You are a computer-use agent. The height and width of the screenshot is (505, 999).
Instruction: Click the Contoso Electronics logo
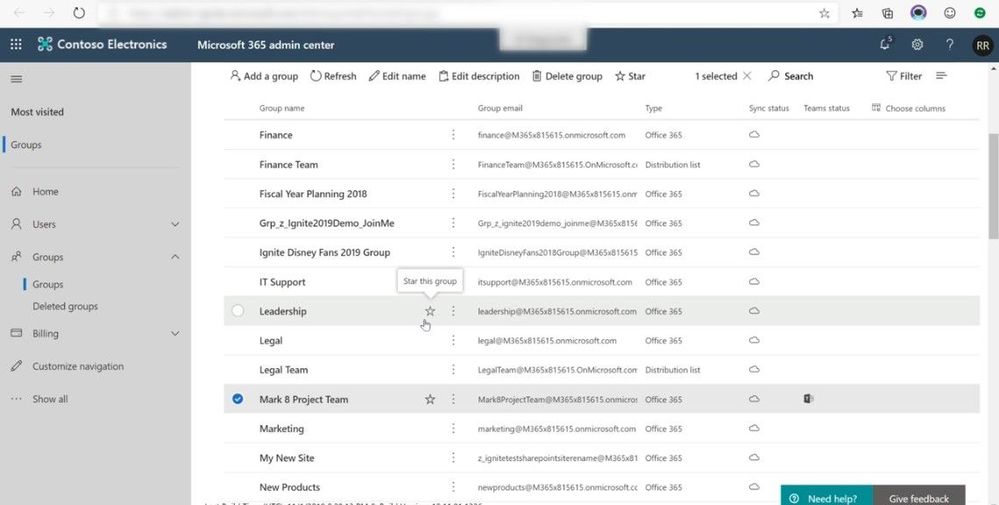pos(102,45)
